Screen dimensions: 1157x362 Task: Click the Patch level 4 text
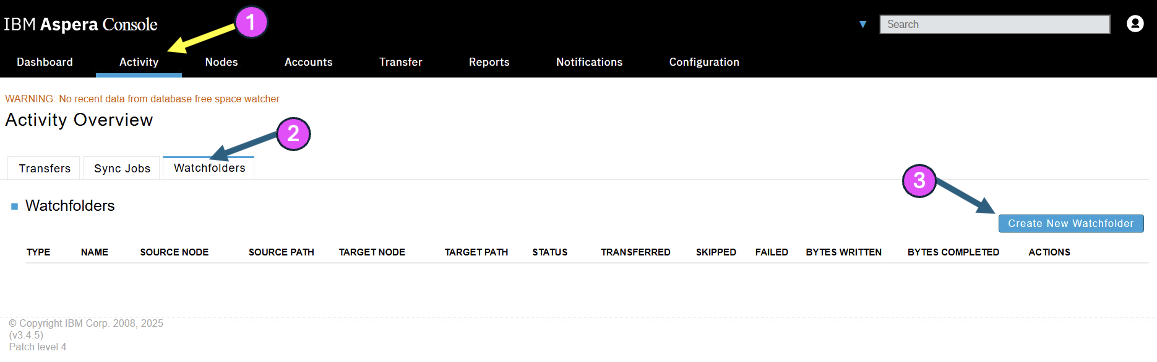pos(38,347)
